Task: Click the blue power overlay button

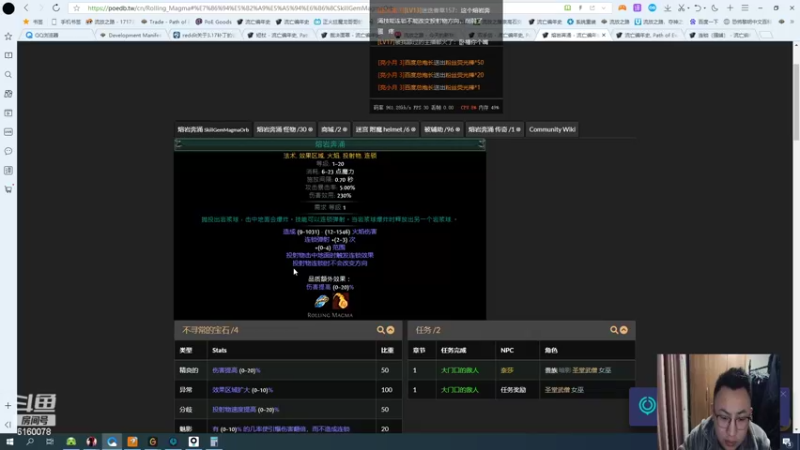Action: 647,406
